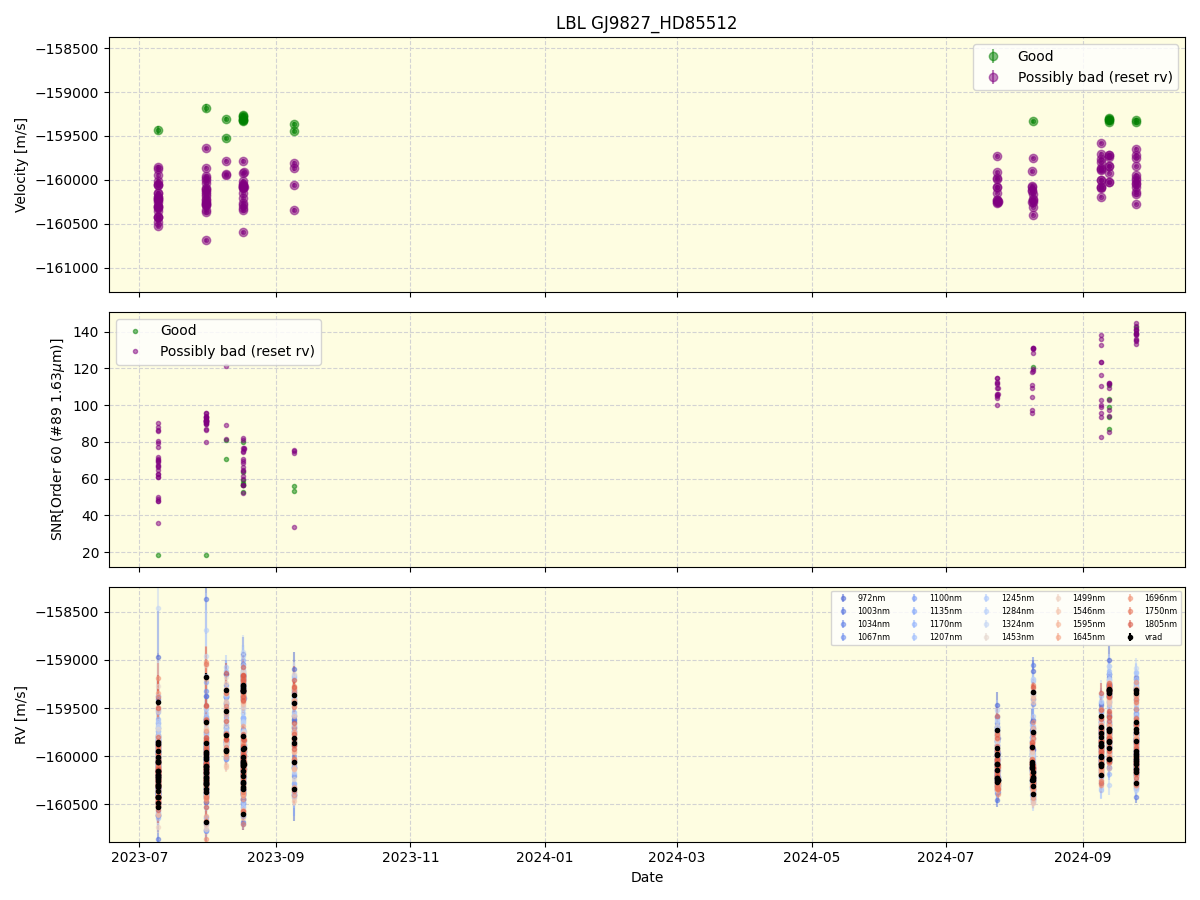Click the SNR[Order 60] y-axis label

(57, 440)
